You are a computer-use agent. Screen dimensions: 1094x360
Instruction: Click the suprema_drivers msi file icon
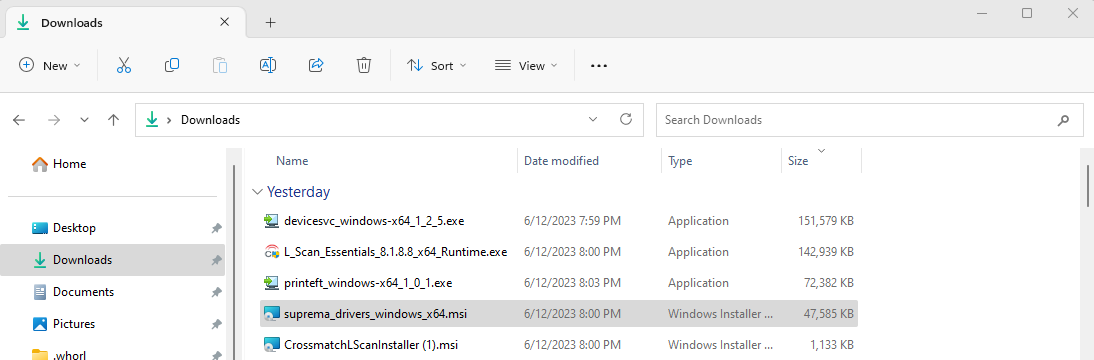(x=271, y=314)
